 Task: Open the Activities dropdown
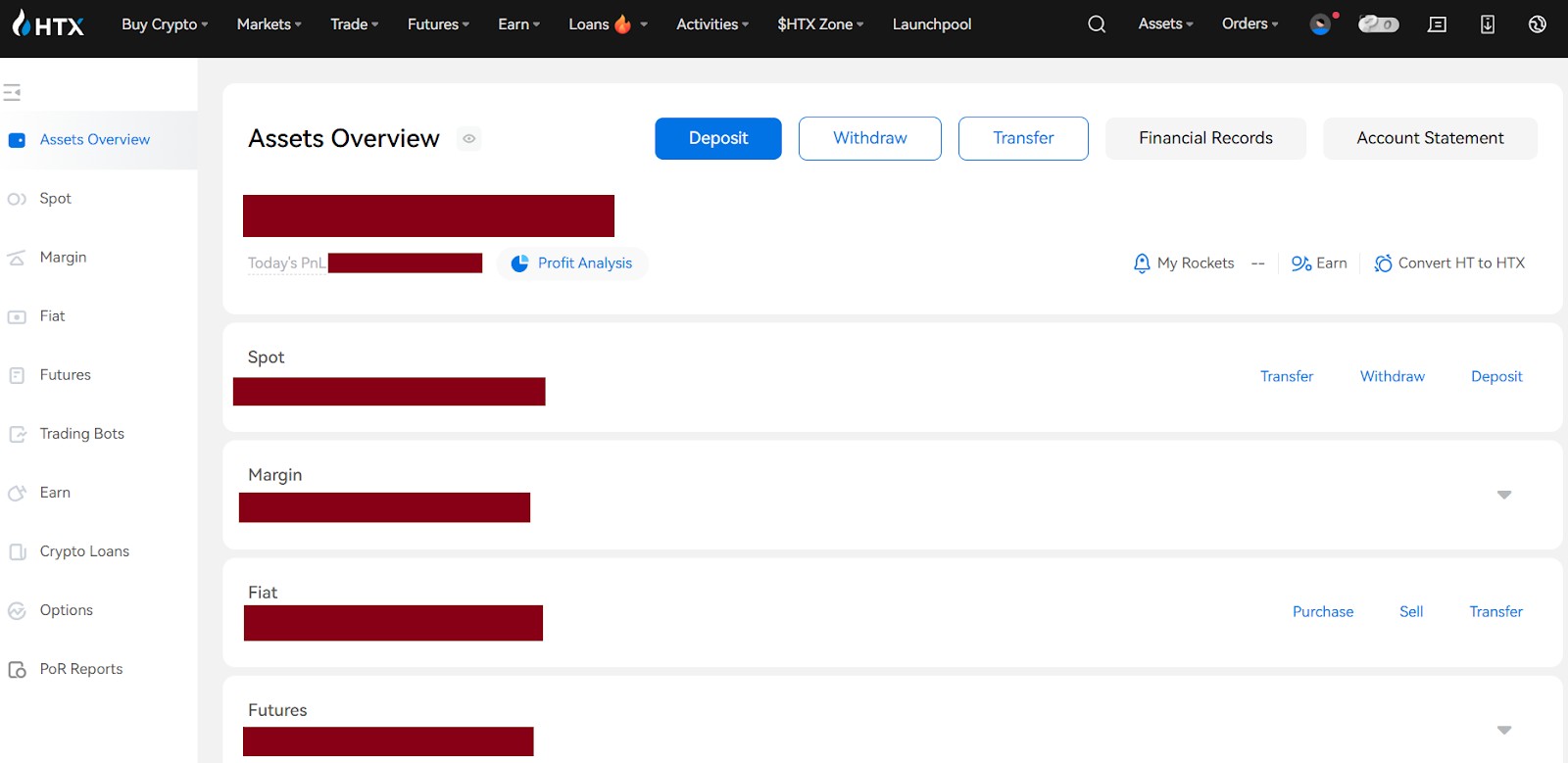click(712, 24)
